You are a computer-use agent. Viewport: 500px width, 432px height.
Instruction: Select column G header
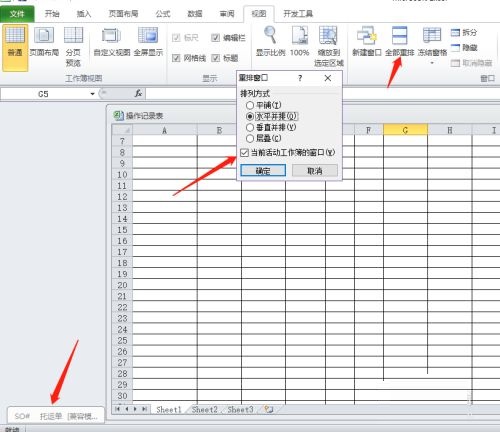405,130
